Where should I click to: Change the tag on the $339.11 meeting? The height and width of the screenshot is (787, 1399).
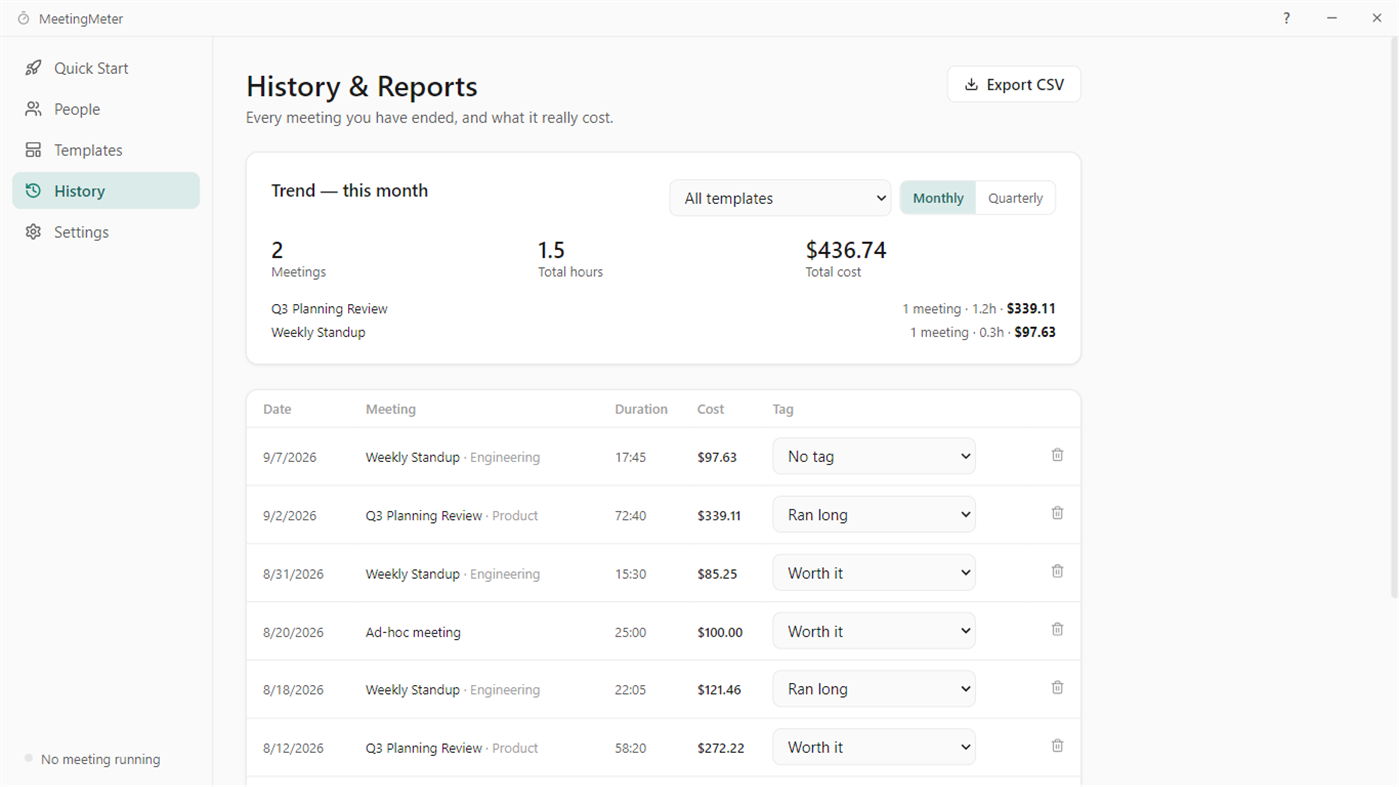pos(874,515)
